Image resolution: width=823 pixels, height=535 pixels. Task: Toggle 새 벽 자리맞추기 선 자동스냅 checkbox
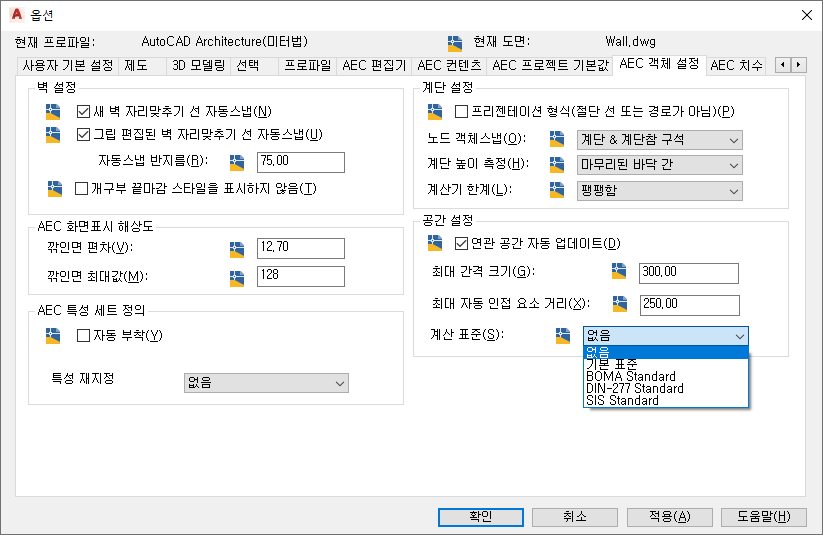click(x=83, y=111)
